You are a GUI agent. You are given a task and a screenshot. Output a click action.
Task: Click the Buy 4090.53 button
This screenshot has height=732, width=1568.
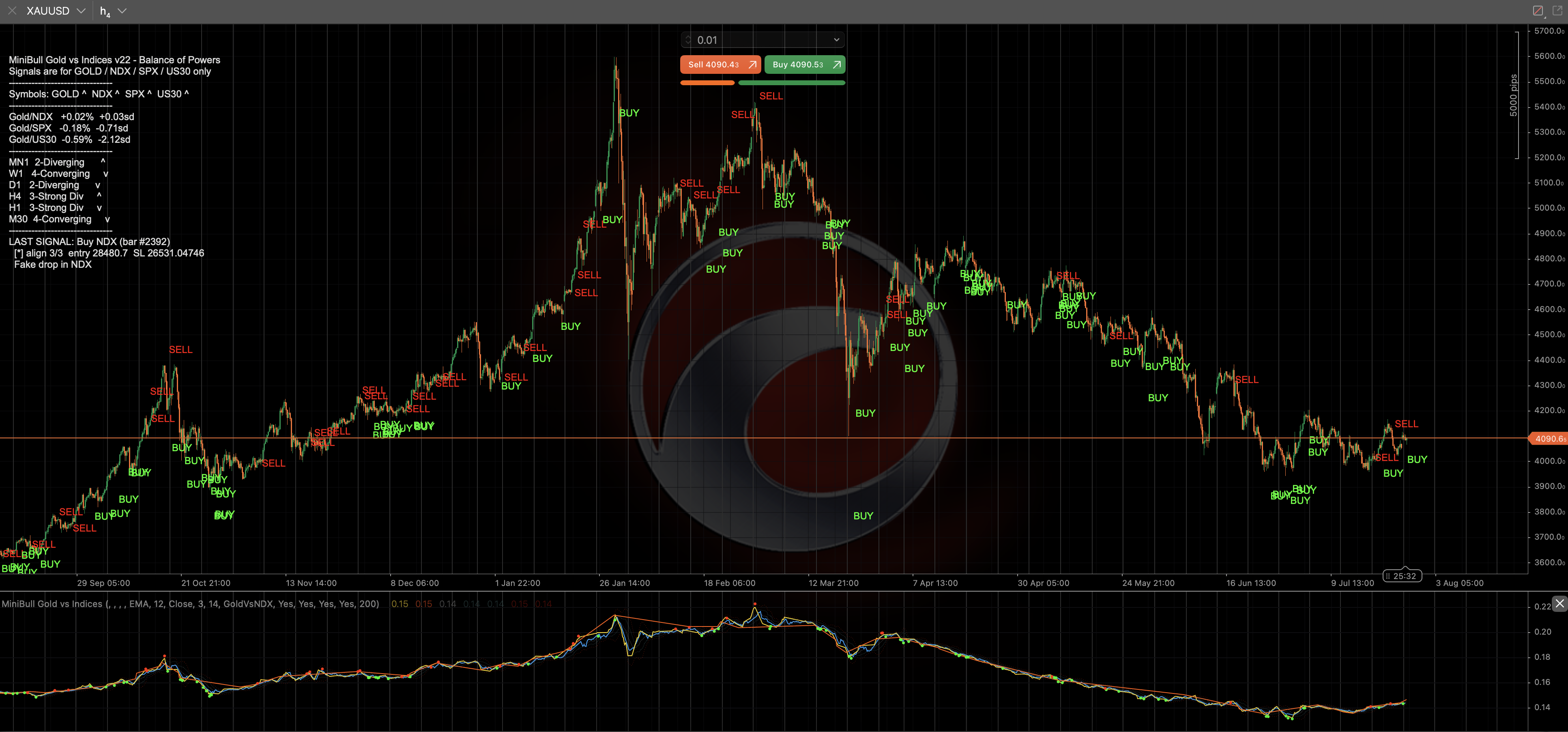click(x=805, y=65)
